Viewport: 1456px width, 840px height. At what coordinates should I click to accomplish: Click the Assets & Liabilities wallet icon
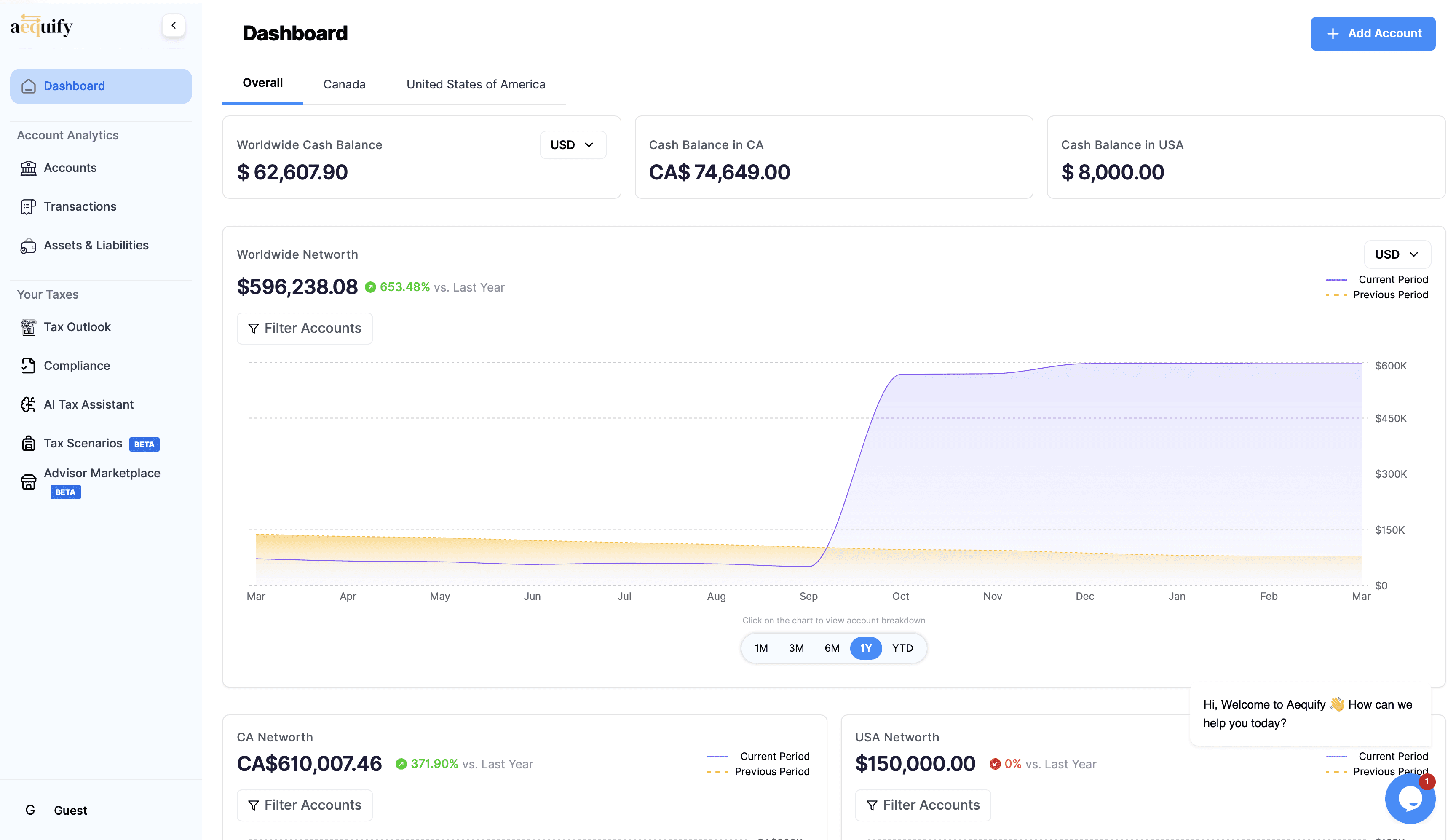click(x=28, y=246)
